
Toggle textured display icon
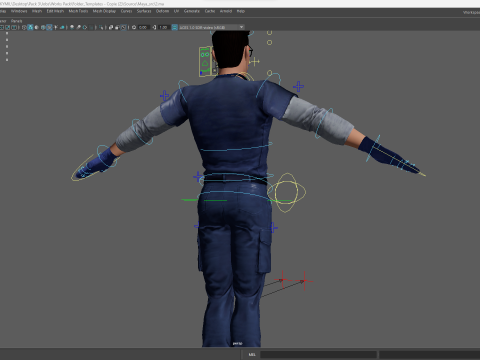click(x=49, y=27)
